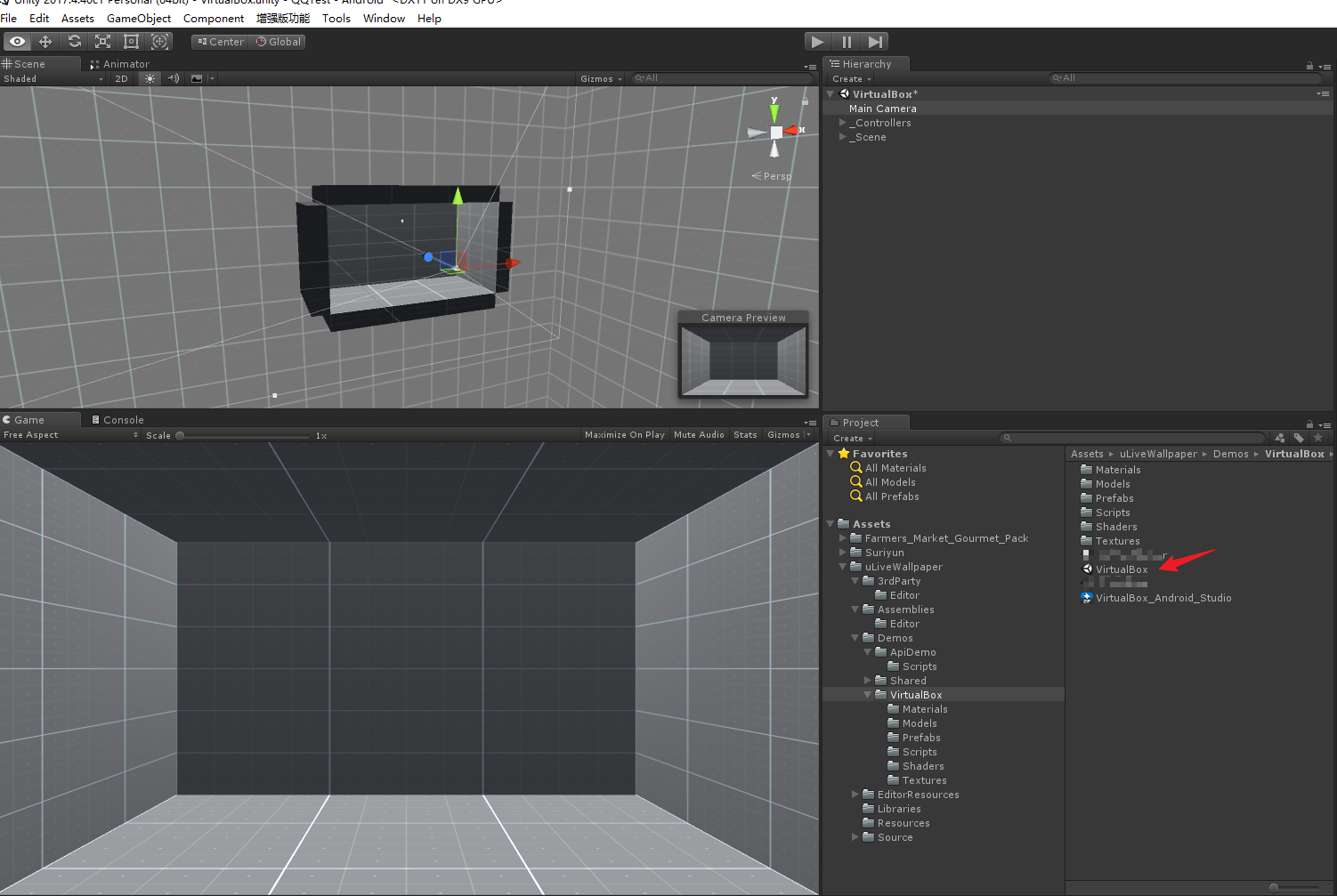Select the Suriyun folder
The image size is (1337, 896).
pos(884,553)
